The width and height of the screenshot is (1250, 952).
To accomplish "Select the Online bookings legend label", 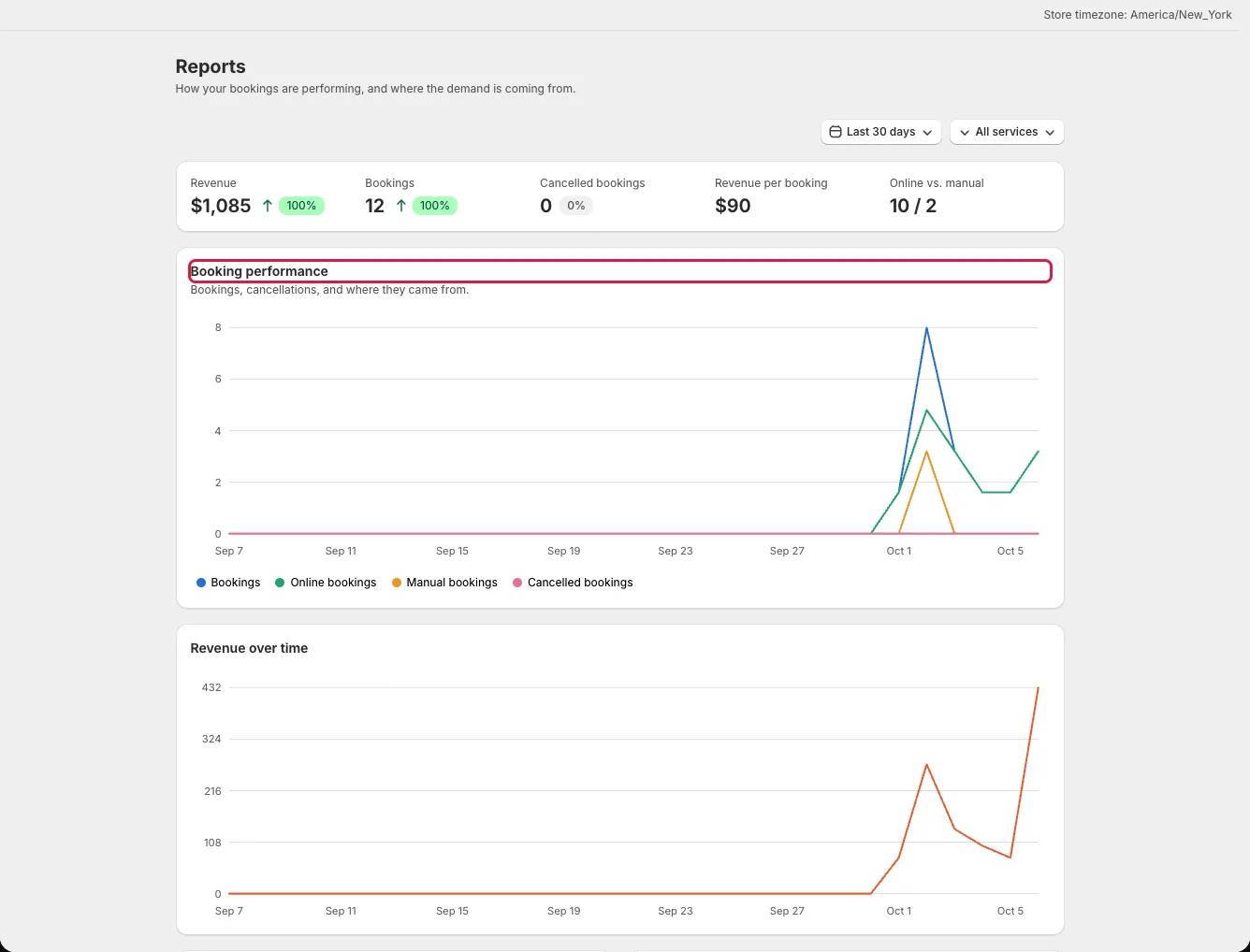I will click(333, 583).
